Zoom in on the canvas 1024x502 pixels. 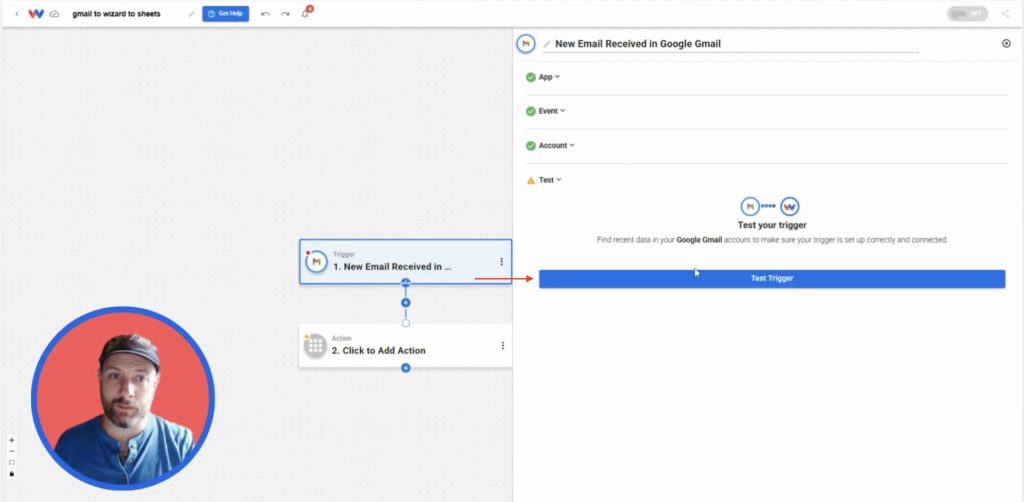coord(12,440)
